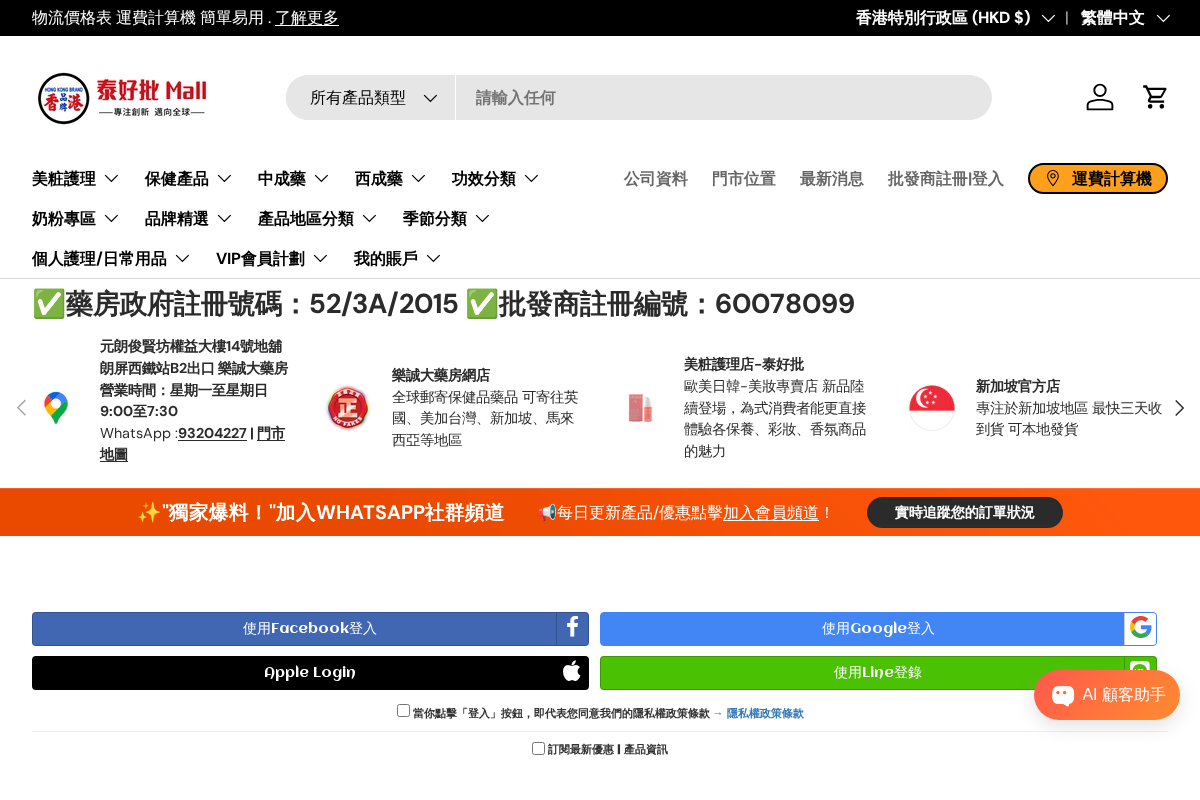Click 實時追蹤您的訂單狀況 button
This screenshot has width=1200, height=800.
[964, 512]
